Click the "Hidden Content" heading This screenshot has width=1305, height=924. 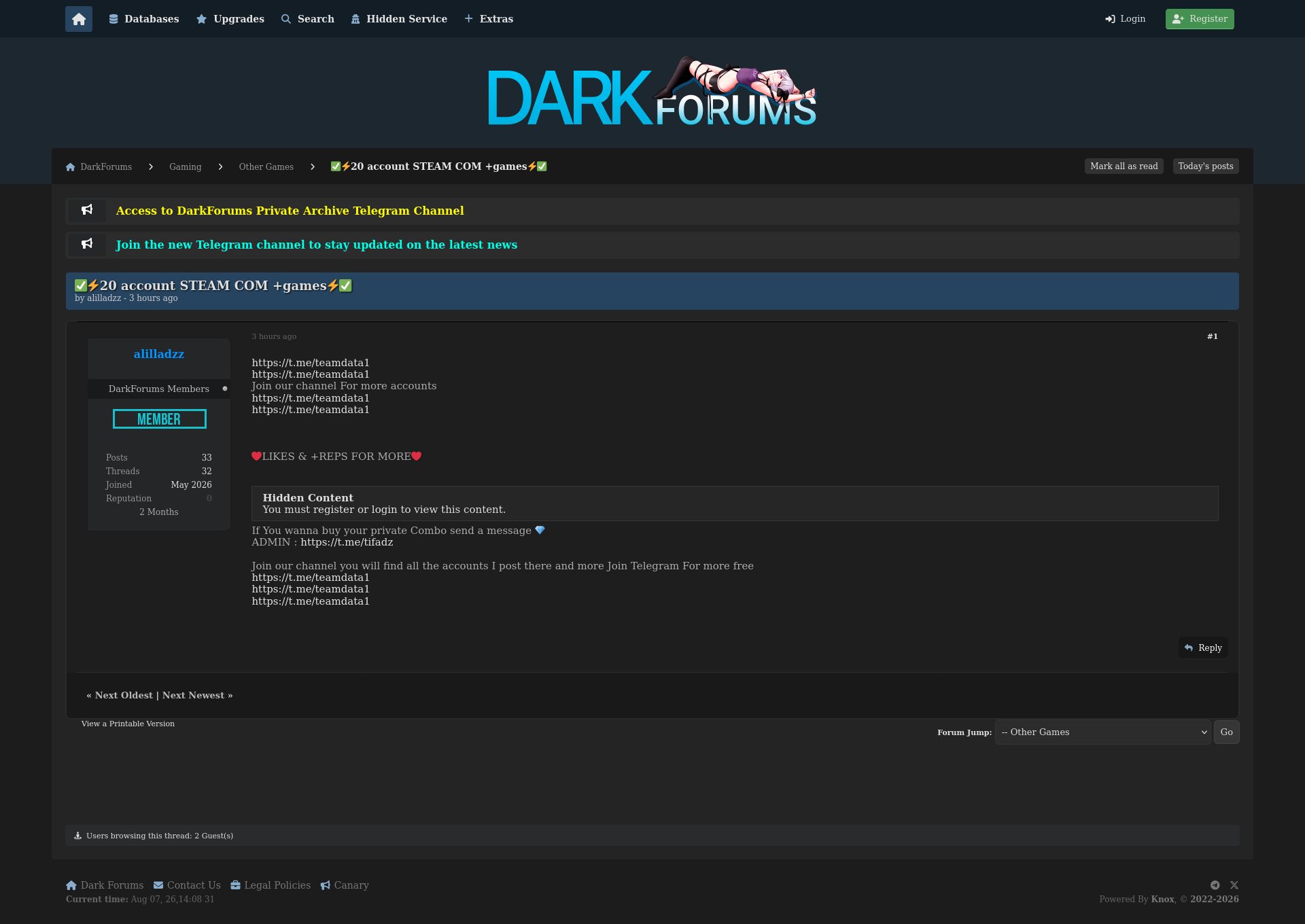(308, 498)
